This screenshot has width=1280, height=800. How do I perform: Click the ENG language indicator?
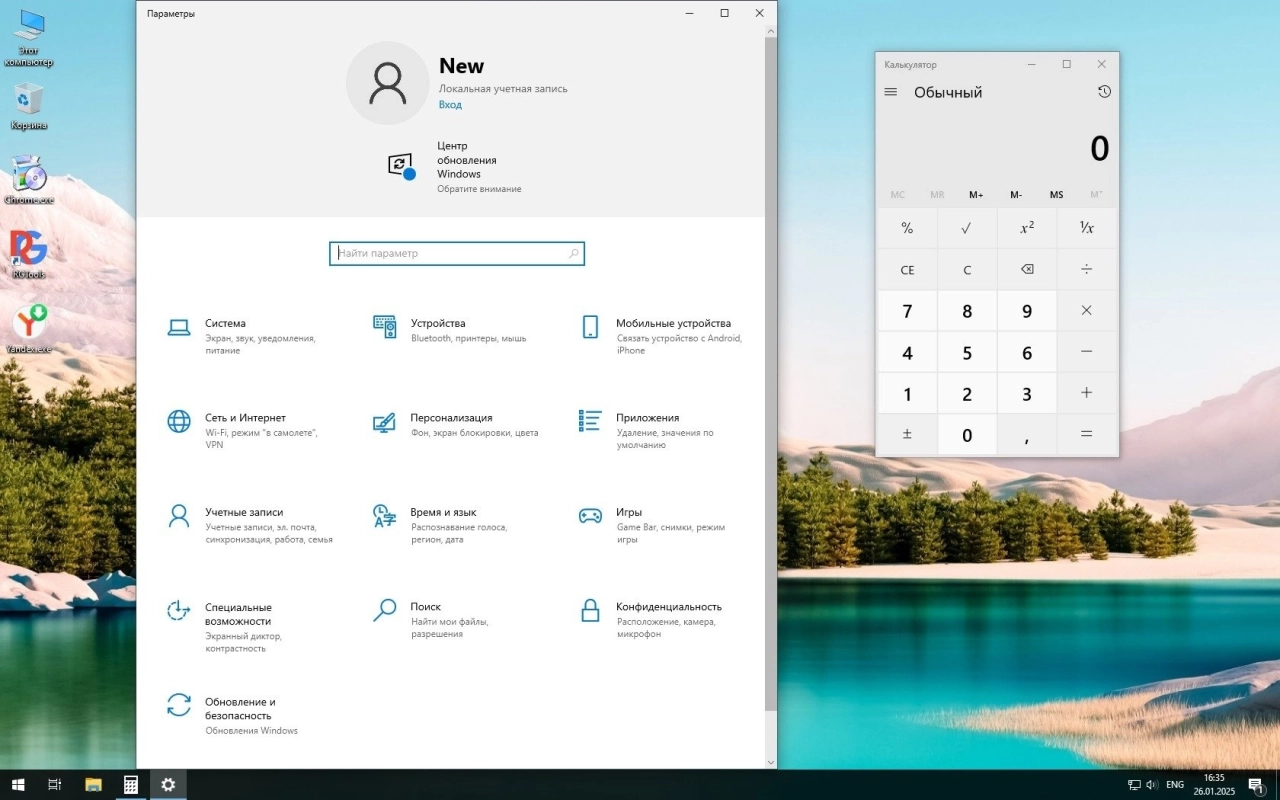click(1176, 785)
